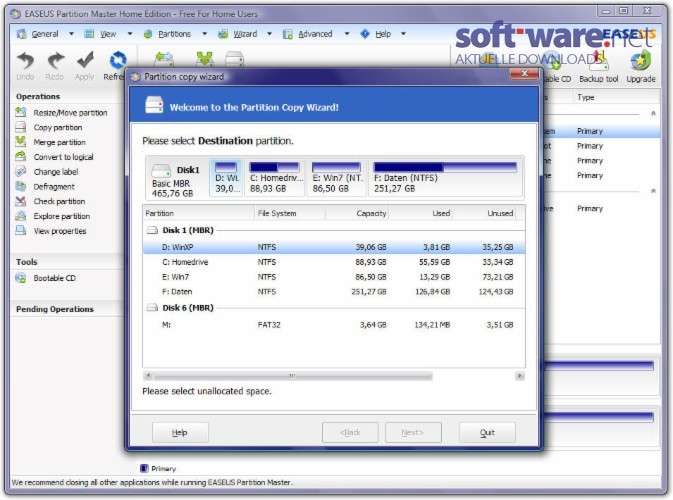This screenshot has width=673, height=500.
Task: Expand the Advanced menu dropdown arrow
Action: 347,34
